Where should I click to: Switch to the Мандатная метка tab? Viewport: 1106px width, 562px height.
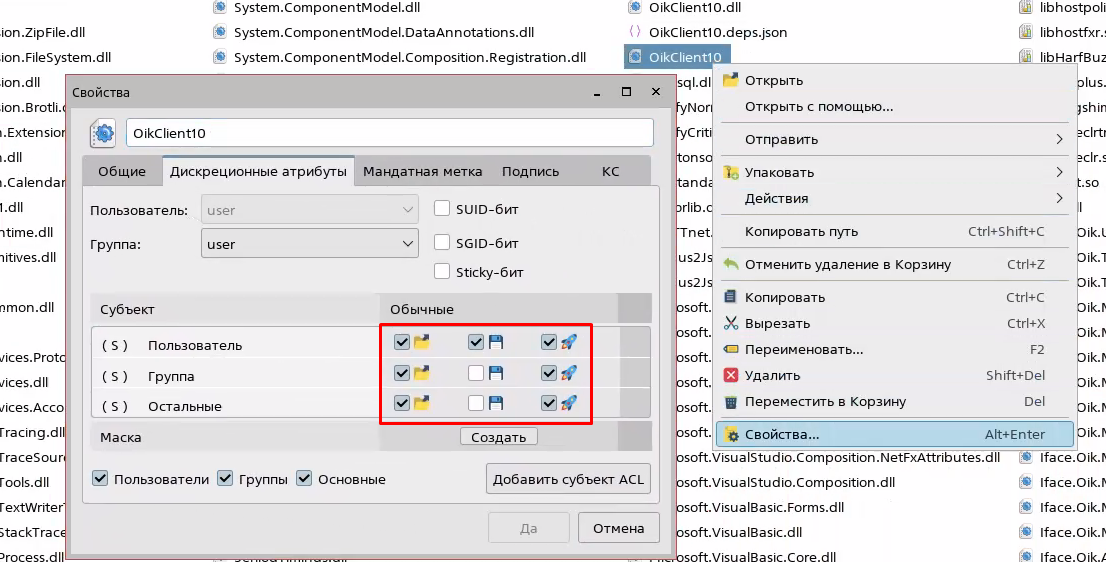[x=422, y=171]
